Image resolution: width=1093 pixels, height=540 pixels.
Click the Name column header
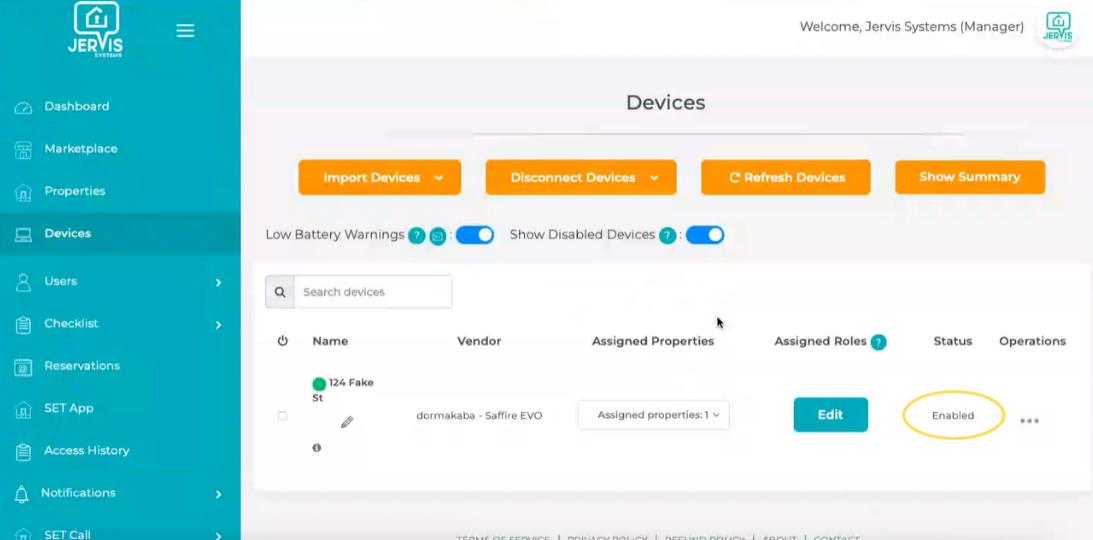pyautogui.click(x=330, y=341)
